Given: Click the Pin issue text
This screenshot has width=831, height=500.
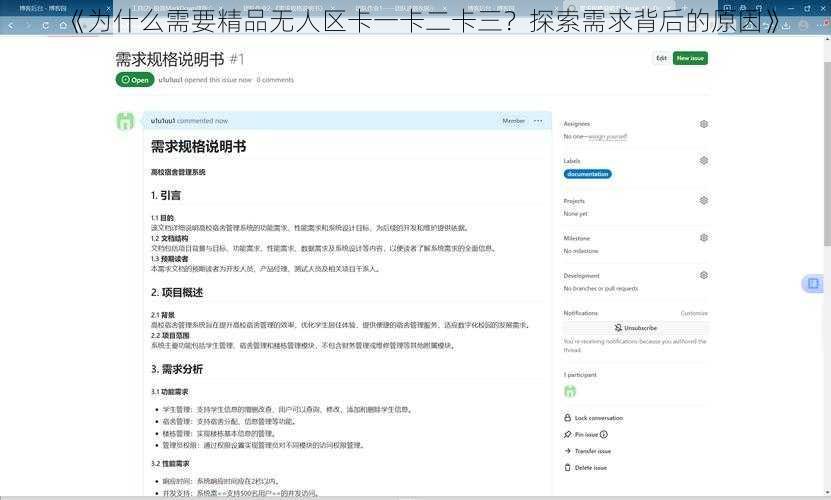Looking at the screenshot, I should tap(586, 434).
